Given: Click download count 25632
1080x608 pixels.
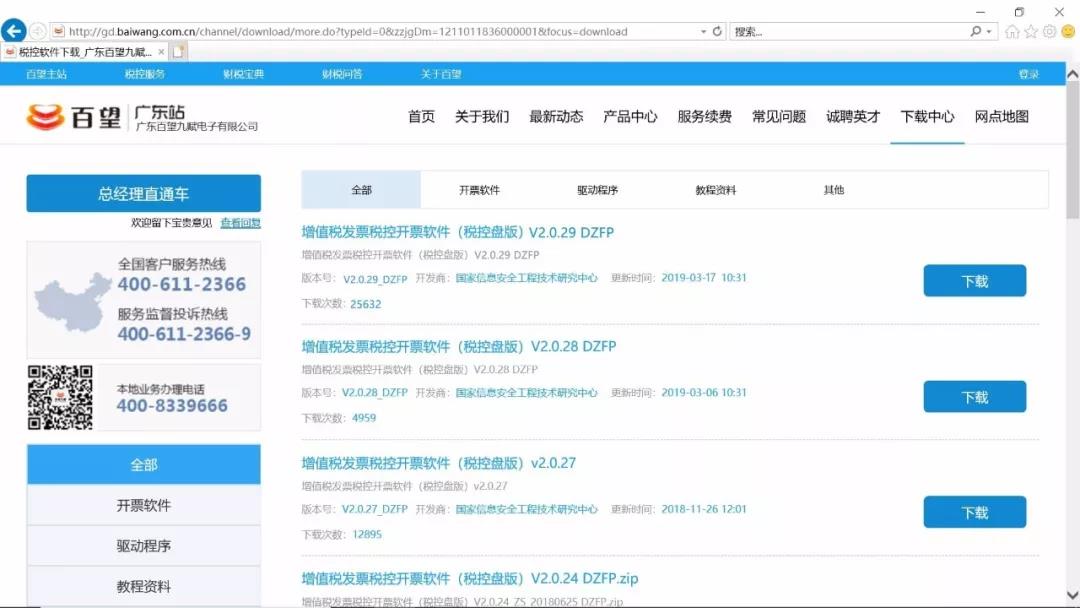Looking at the screenshot, I should point(366,304).
